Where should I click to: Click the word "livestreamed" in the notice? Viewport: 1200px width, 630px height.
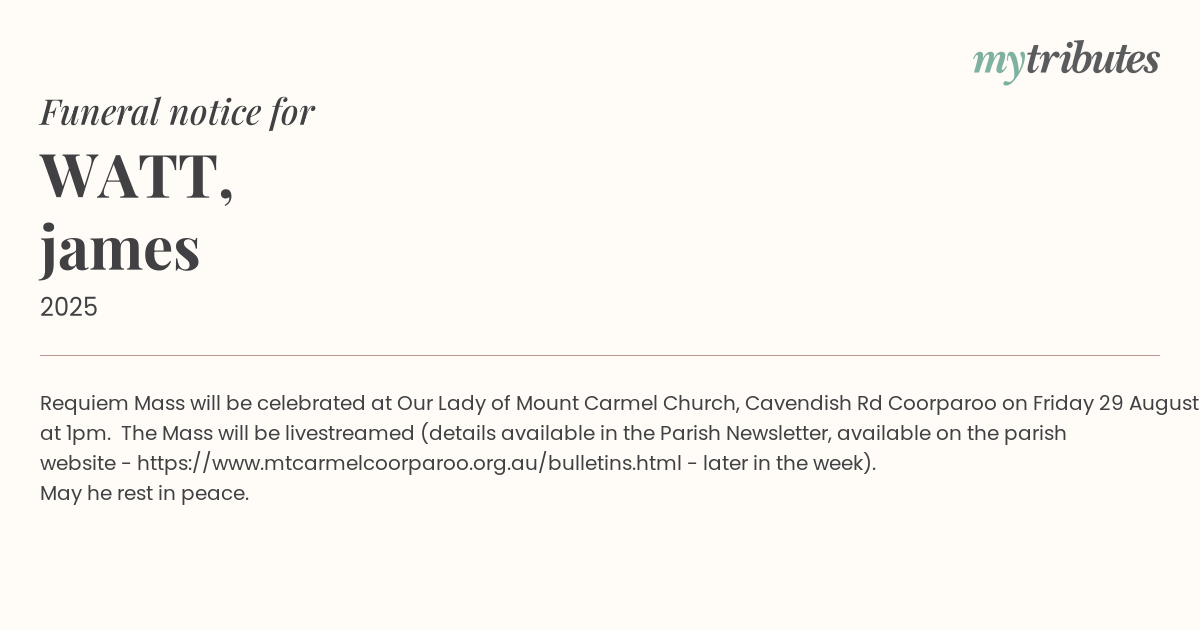[x=349, y=433]
